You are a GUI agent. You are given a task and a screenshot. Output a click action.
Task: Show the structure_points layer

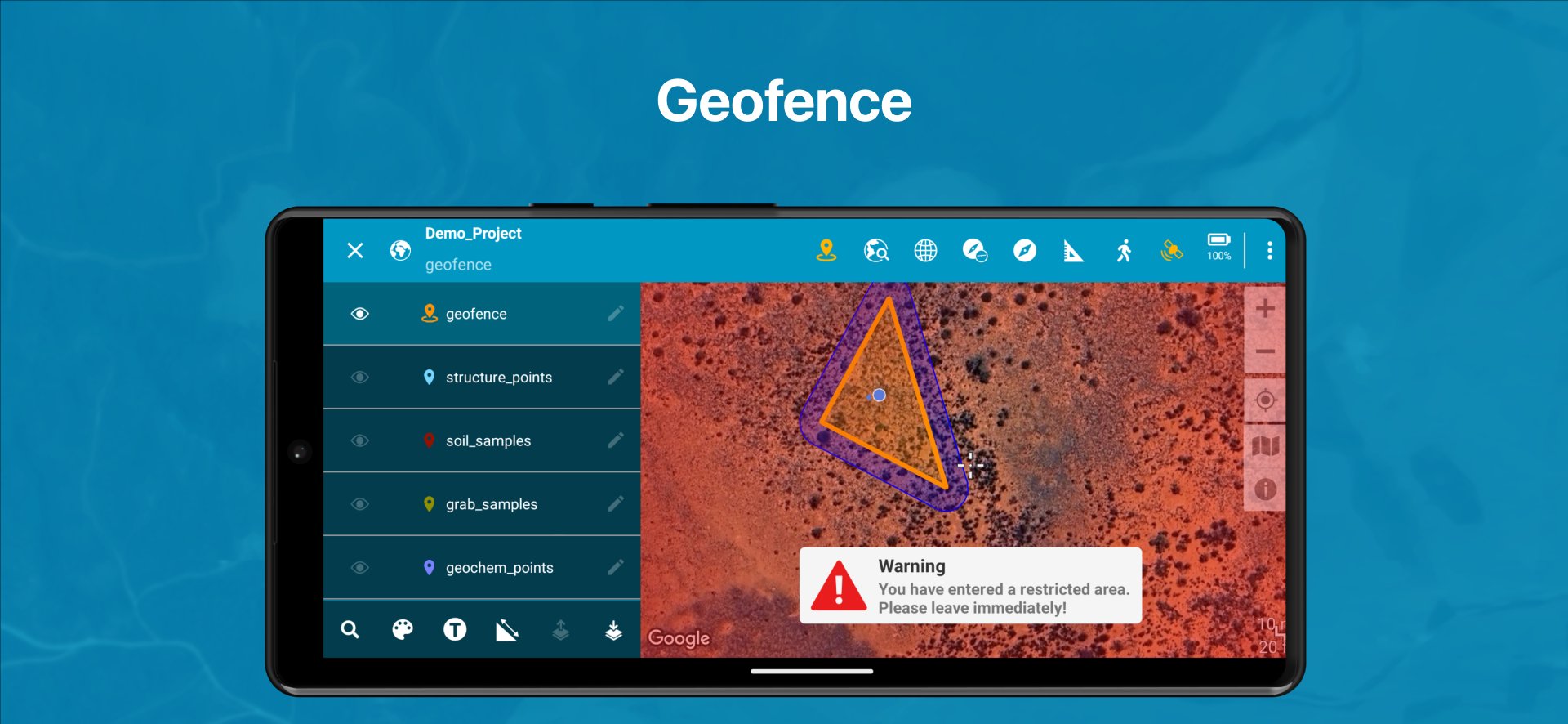point(359,378)
